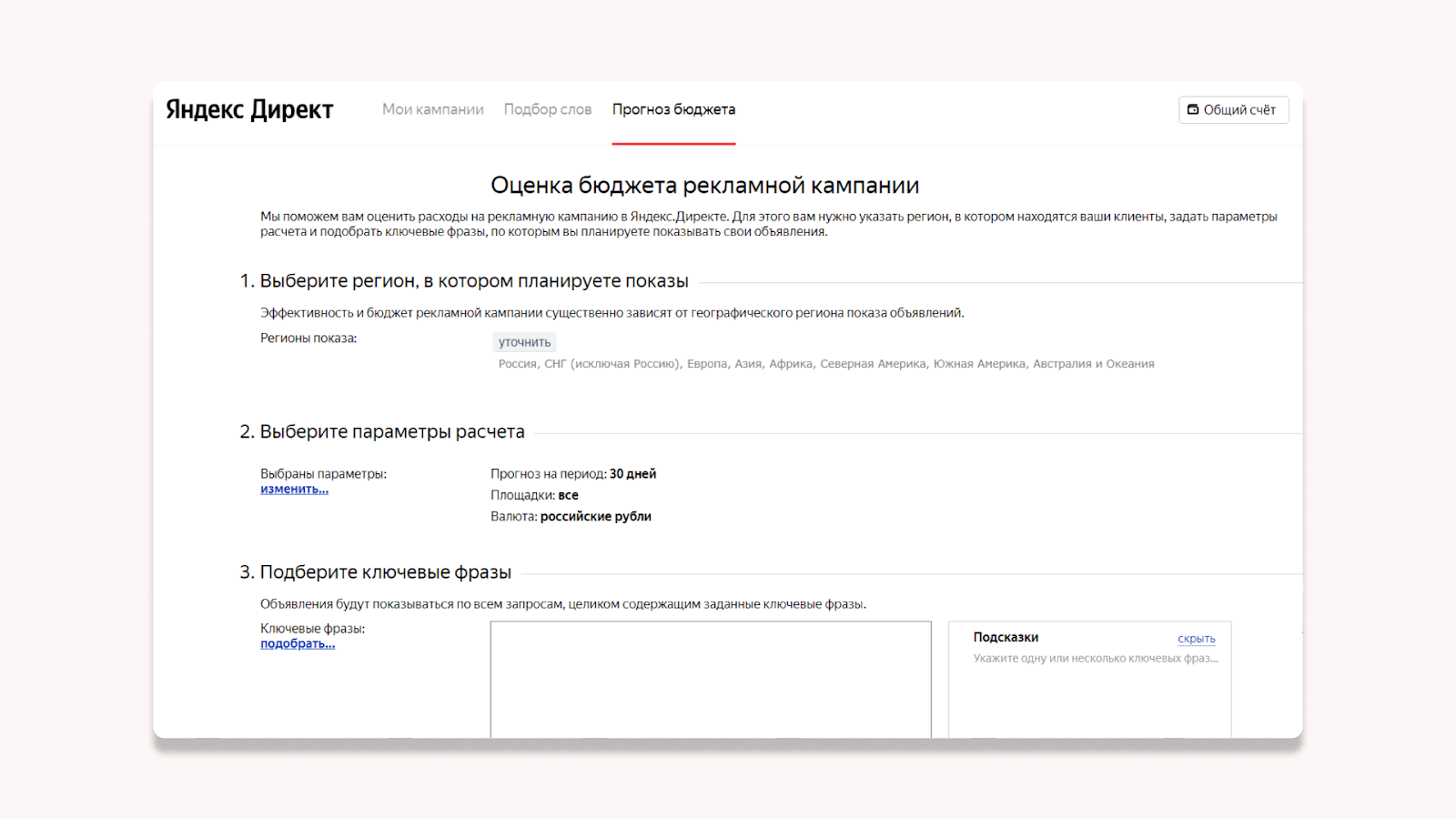Click the изменить... link
The image size is (1456, 819).
pyautogui.click(x=295, y=490)
